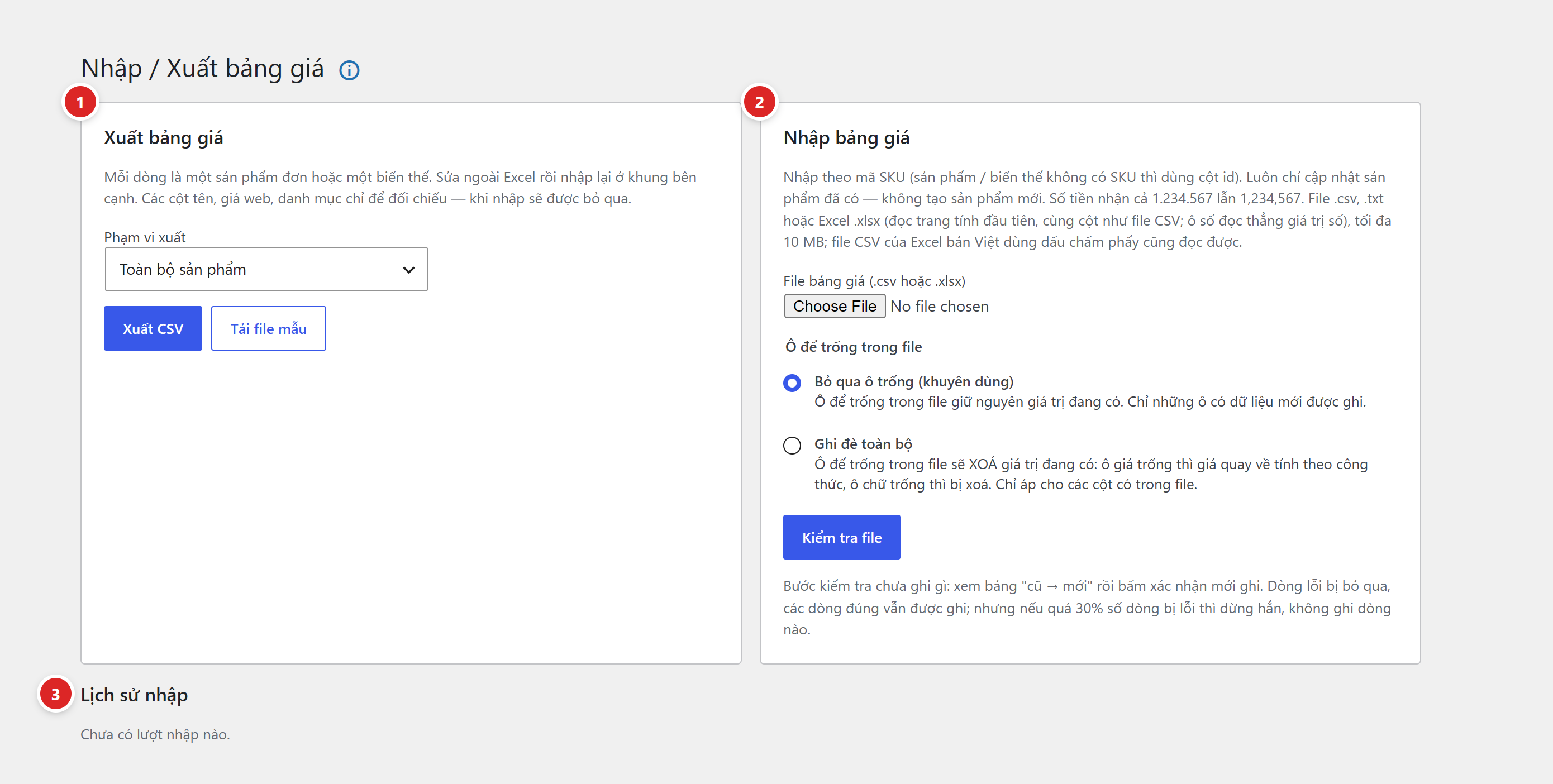The width and height of the screenshot is (1553, 784).
Task: Click the Lịch sử nhập heading
Action: tap(134, 695)
